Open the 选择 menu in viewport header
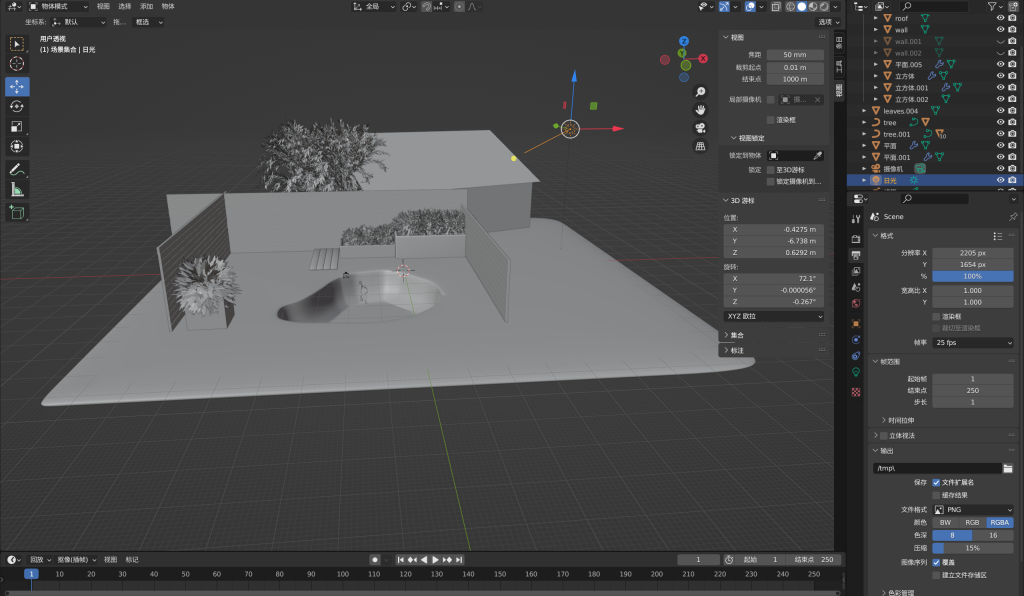 (x=124, y=6)
